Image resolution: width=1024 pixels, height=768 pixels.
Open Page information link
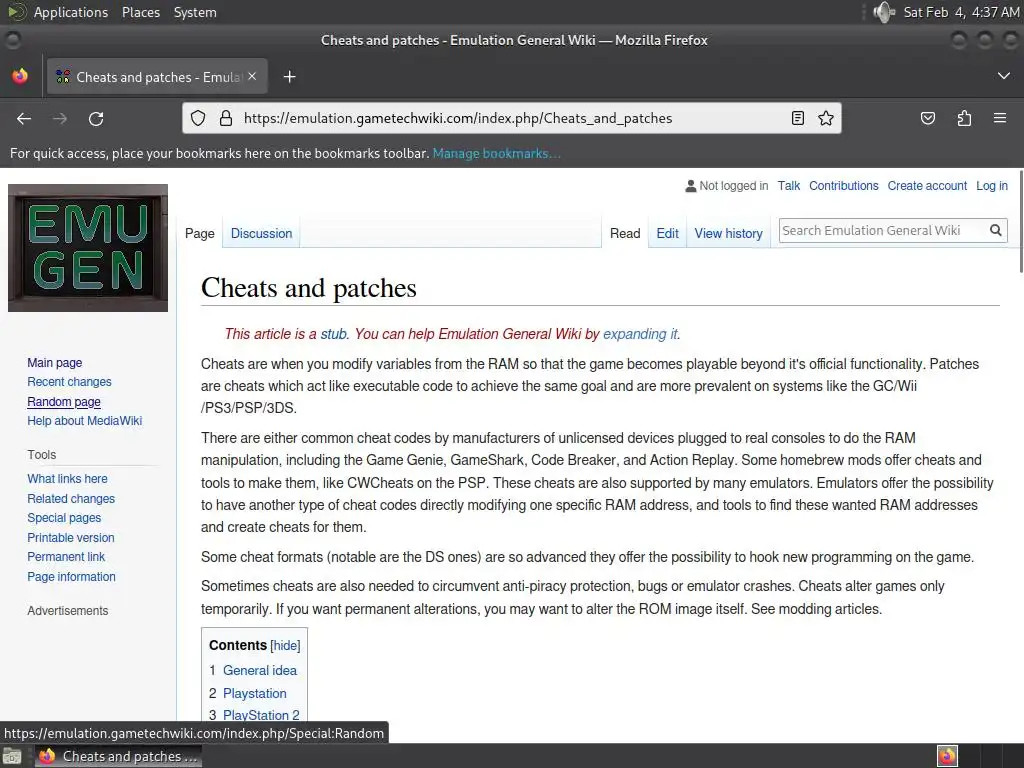point(71,577)
